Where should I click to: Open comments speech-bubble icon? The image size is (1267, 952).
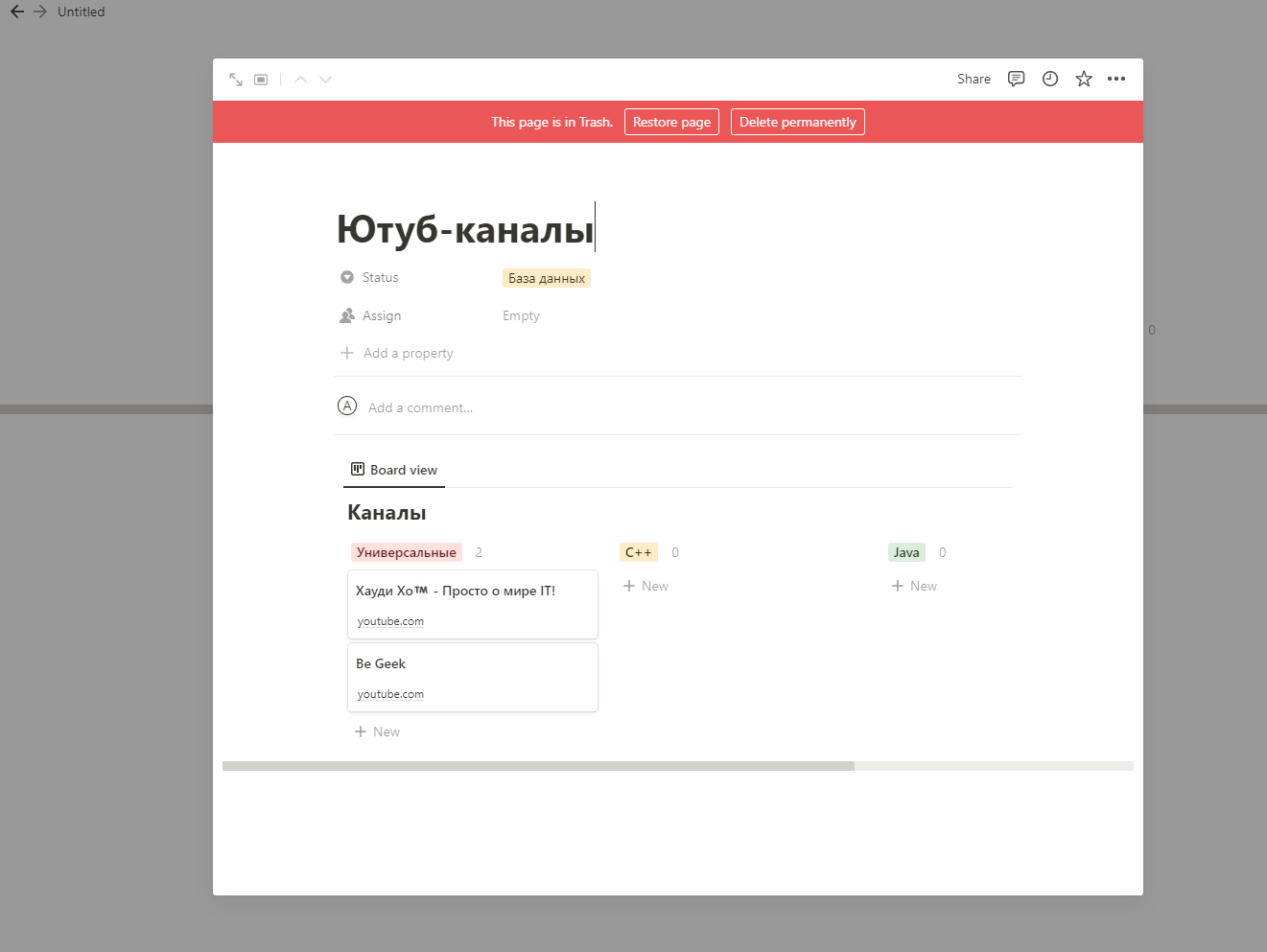coord(1016,79)
